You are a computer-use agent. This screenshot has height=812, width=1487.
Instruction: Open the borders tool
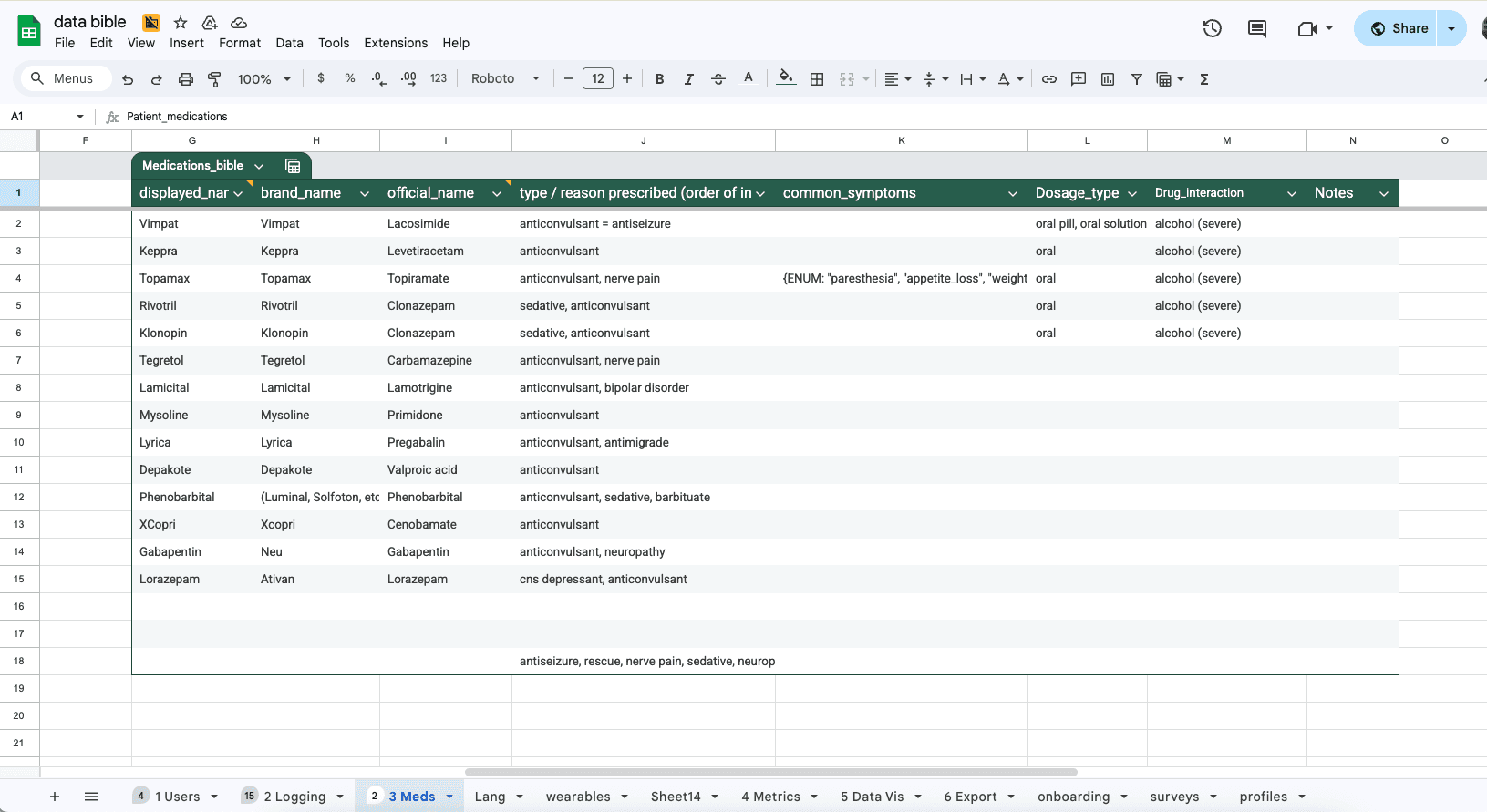[x=817, y=79]
